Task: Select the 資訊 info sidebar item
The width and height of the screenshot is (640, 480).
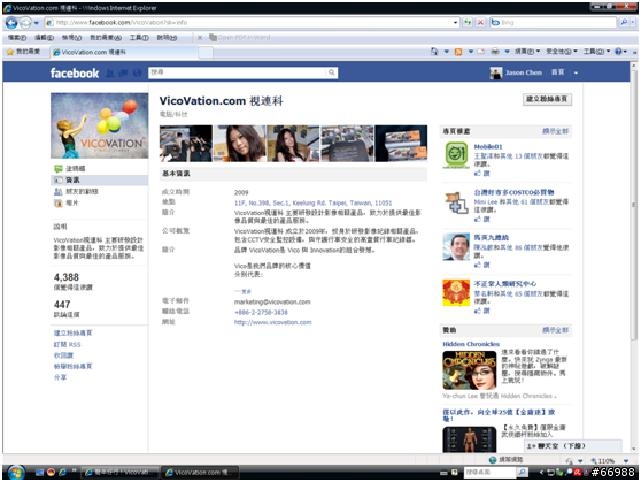Action: click(x=100, y=180)
